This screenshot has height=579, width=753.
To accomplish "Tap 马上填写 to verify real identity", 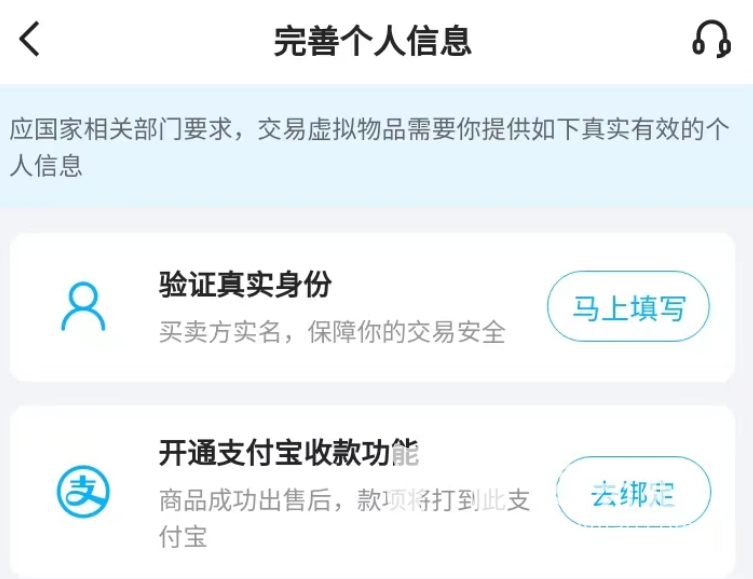I will pos(628,307).
